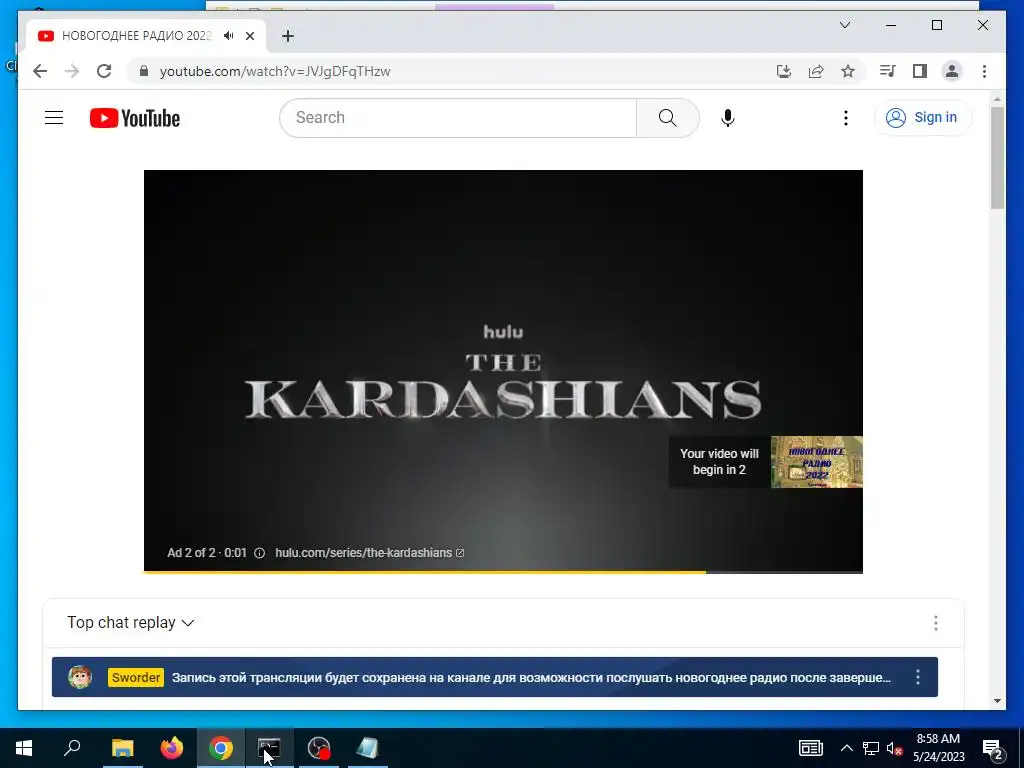The width and height of the screenshot is (1024, 768).
Task: Open OBS Studio from taskbar
Action: [319, 748]
